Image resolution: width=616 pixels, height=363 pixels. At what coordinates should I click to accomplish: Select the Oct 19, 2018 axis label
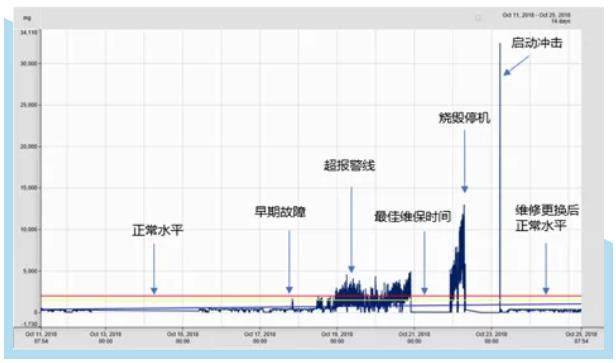point(337,337)
